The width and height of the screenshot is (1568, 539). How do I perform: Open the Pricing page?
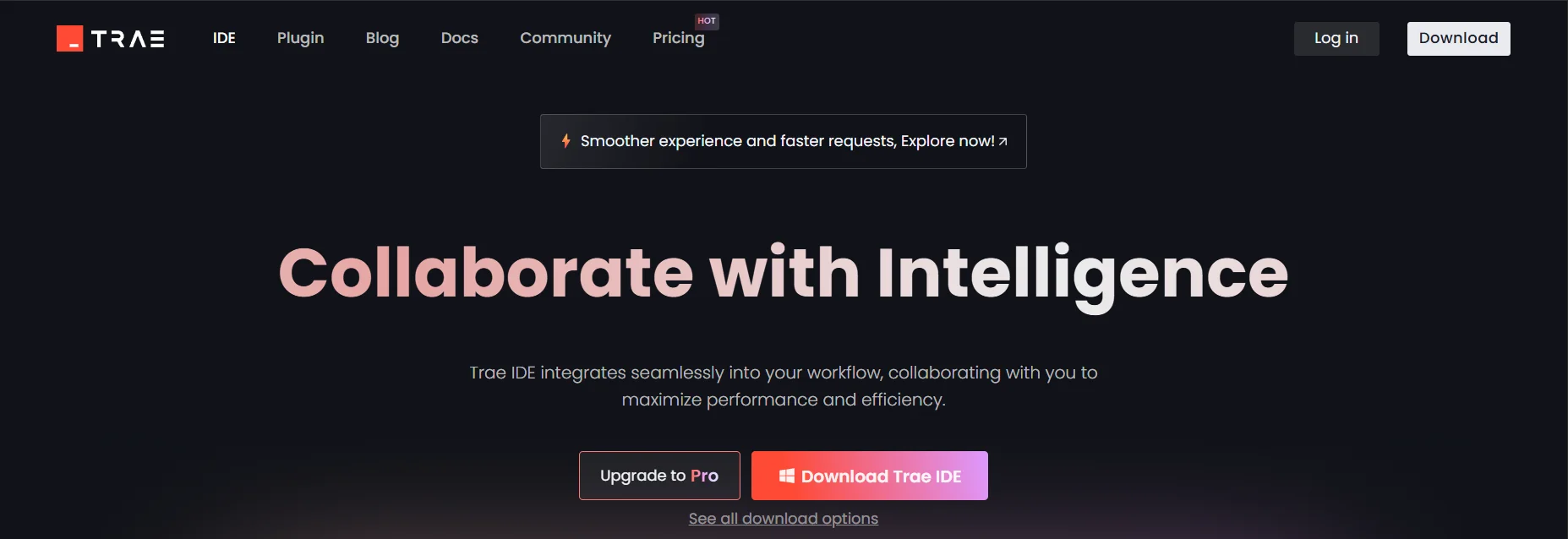679,38
